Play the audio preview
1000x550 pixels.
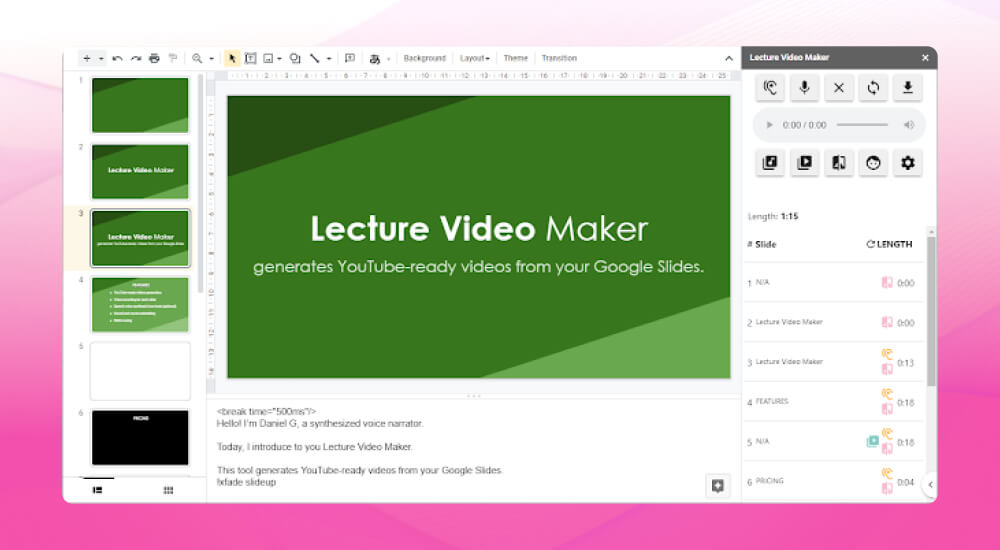769,125
